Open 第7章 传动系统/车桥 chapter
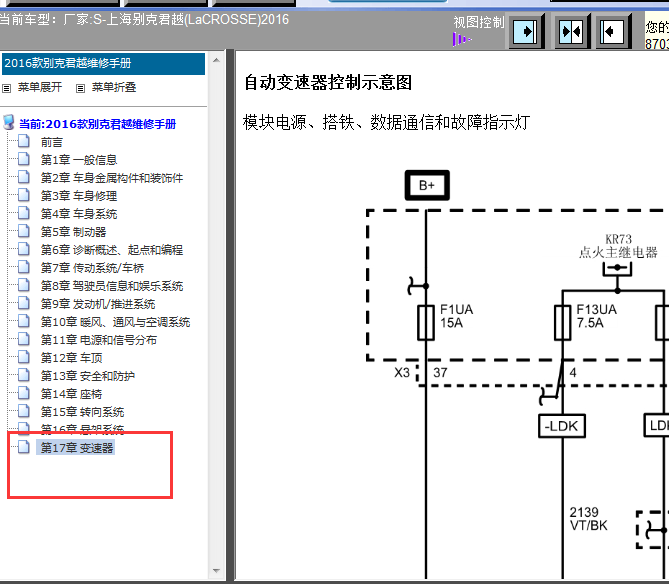 pyautogui.click(x=92, y=268)
